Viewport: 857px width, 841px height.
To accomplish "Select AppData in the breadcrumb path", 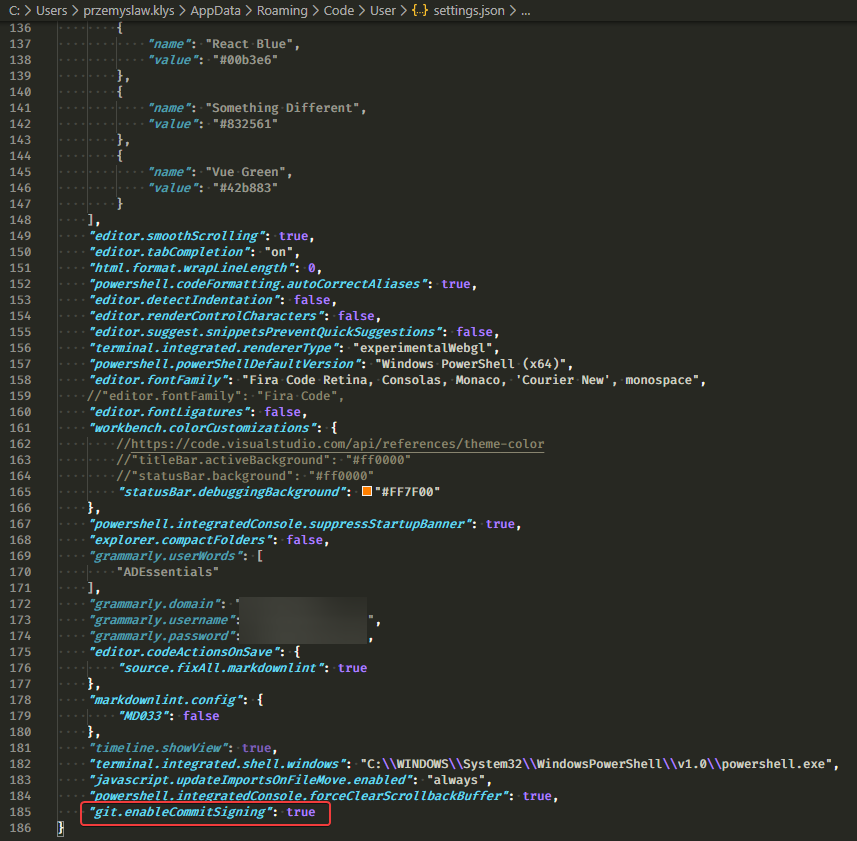I will click(215, 11).
